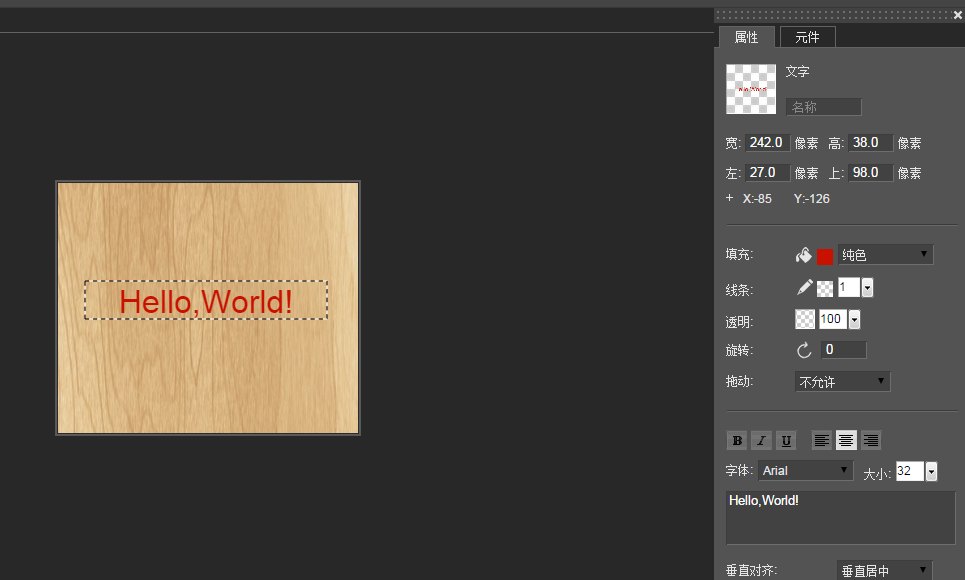Select left text alignment

pos(821,440)
